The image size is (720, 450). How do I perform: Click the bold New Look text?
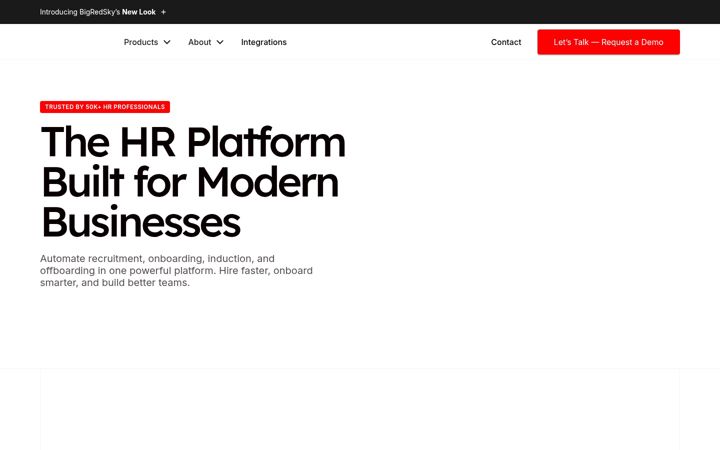[139, 12]
